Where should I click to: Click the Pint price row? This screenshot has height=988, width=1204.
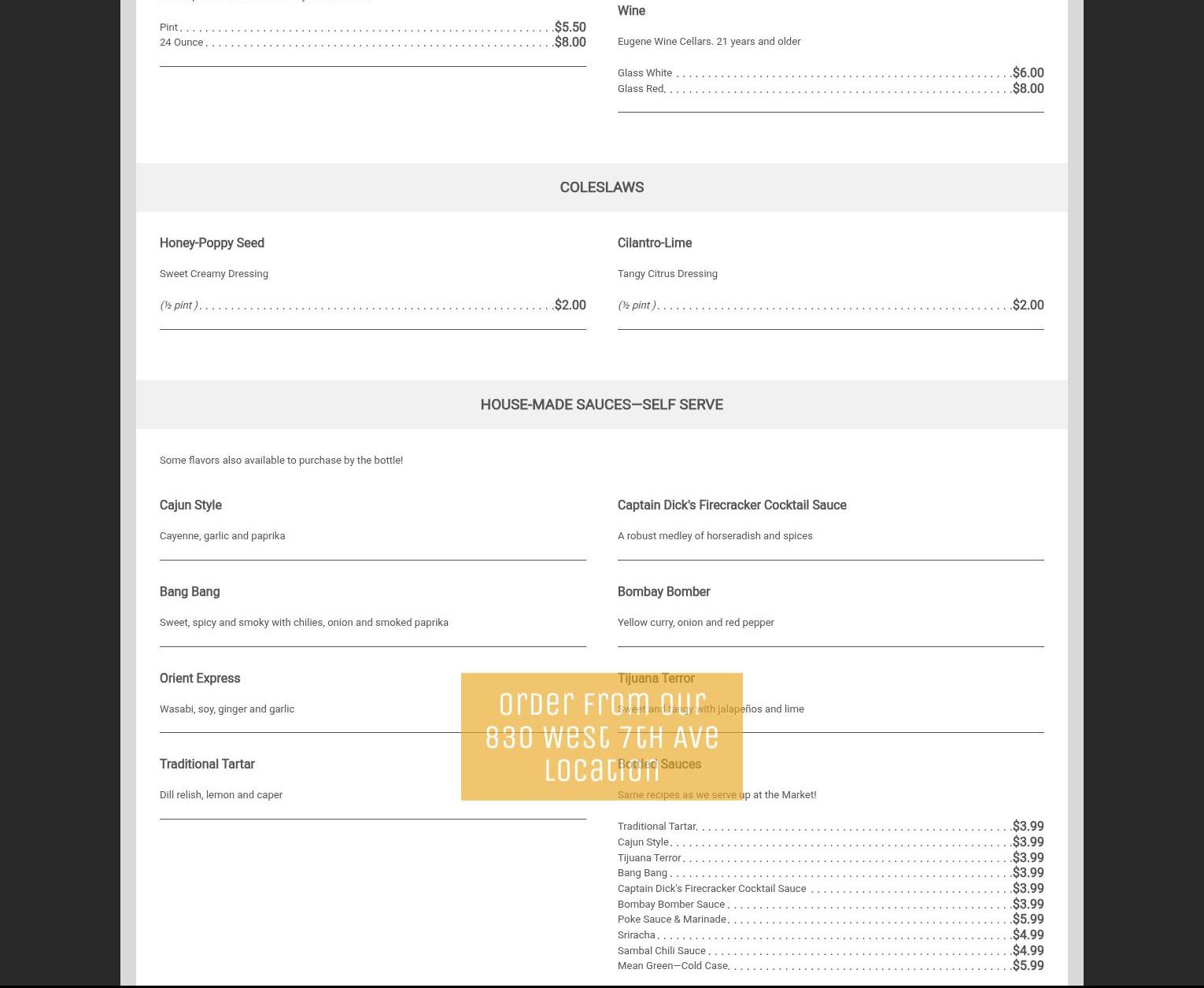[371, 28]
